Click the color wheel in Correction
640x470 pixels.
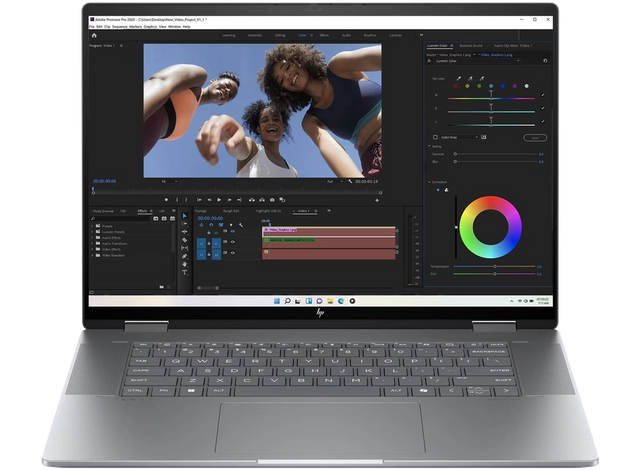coord(490,227)
